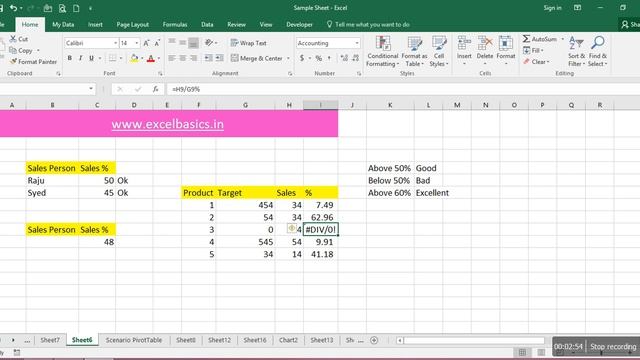
Task: Add a new sheet with plus icon
Action: pos(374,340)
